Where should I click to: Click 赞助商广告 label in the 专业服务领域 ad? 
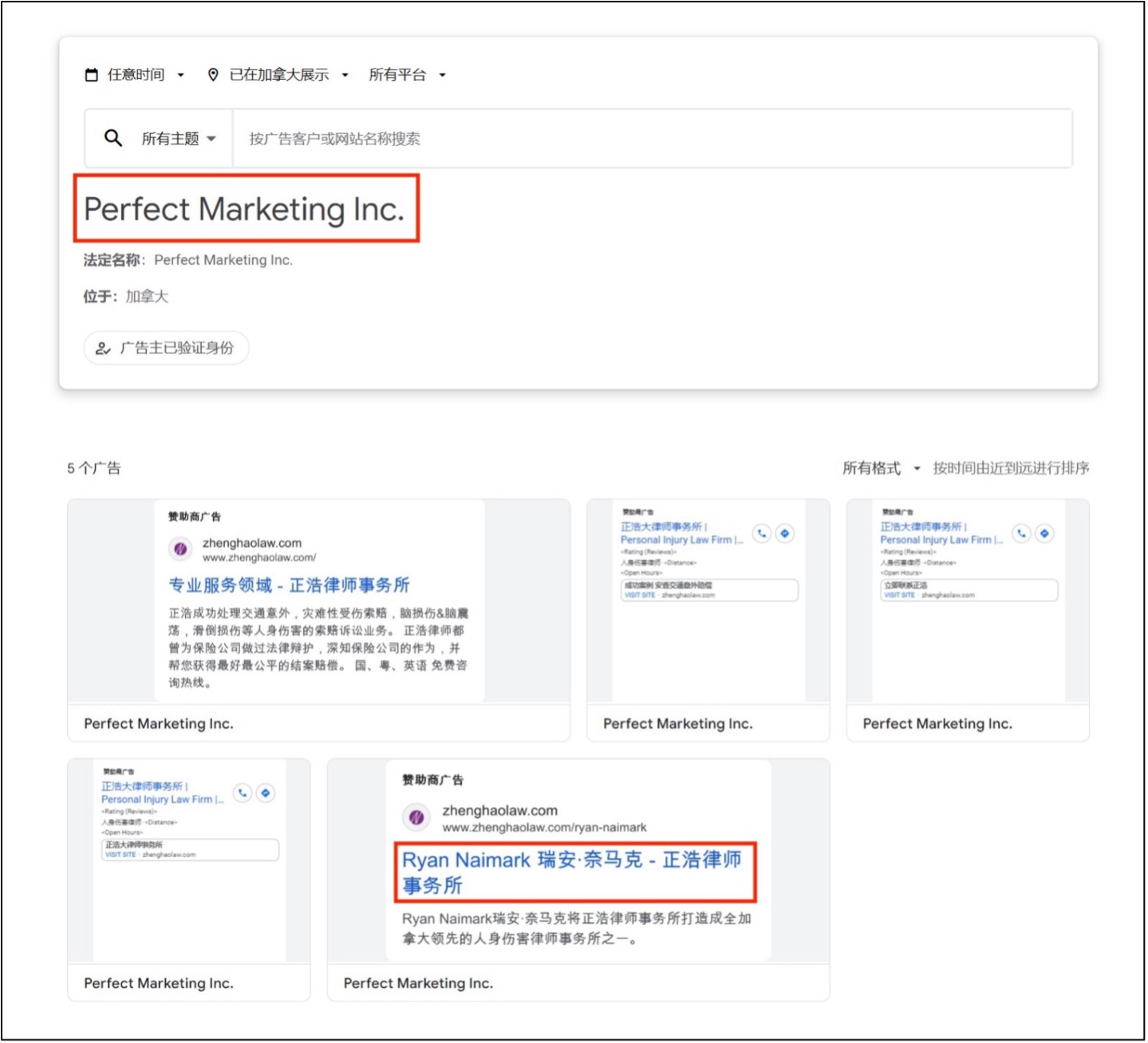[195, 516]
